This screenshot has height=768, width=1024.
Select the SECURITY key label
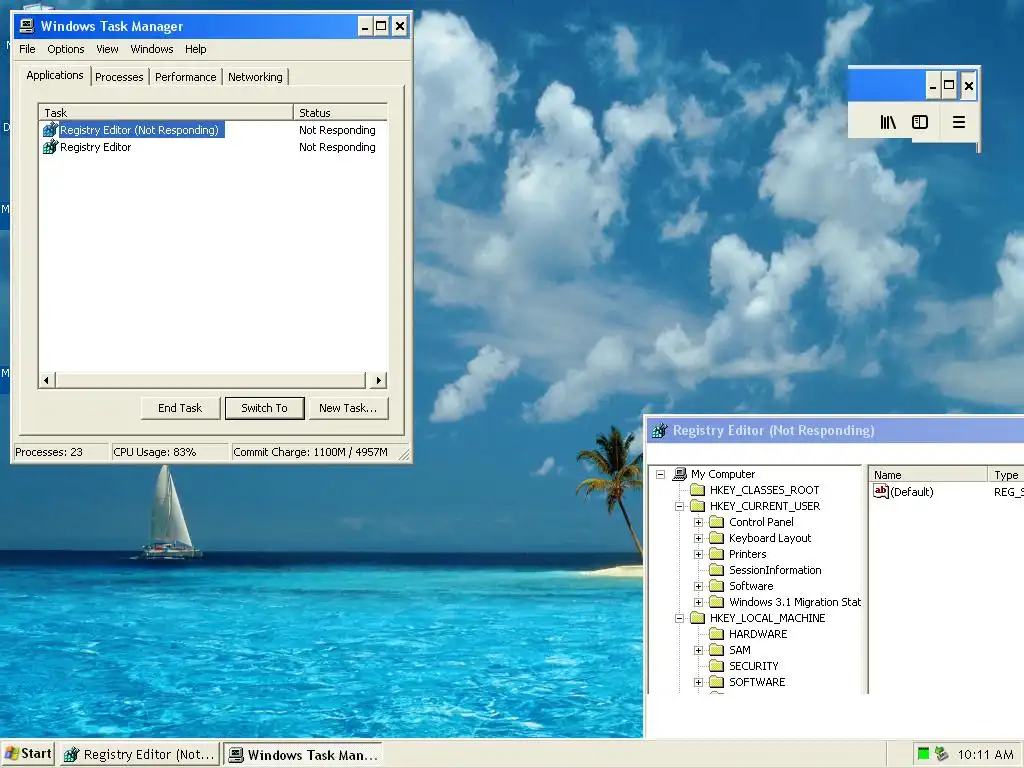pos(754,666)
